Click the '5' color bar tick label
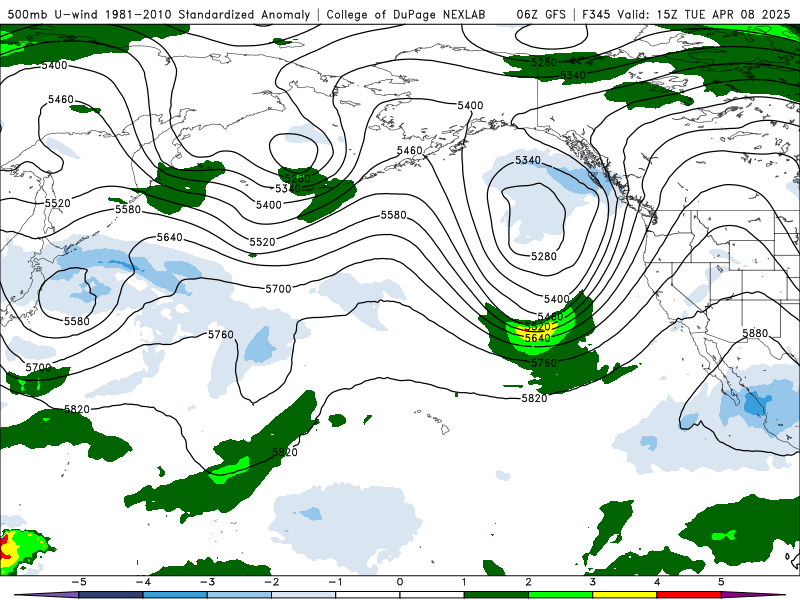 [x=721, y=582]
